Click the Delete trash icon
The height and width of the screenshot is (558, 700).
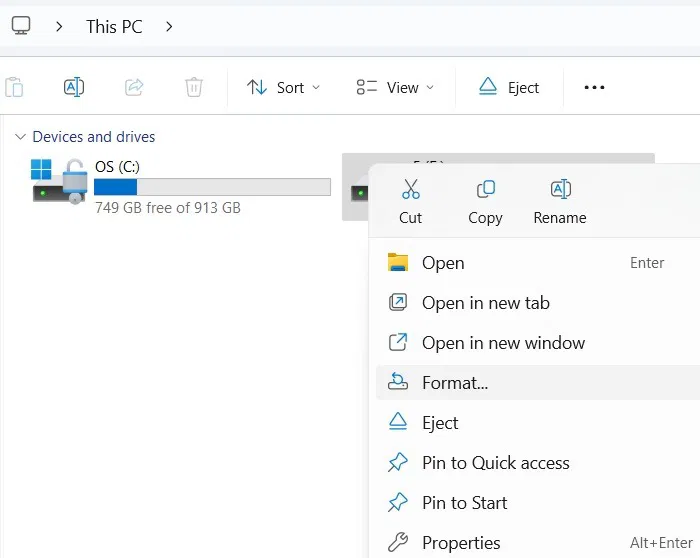(x=194, y=87)
